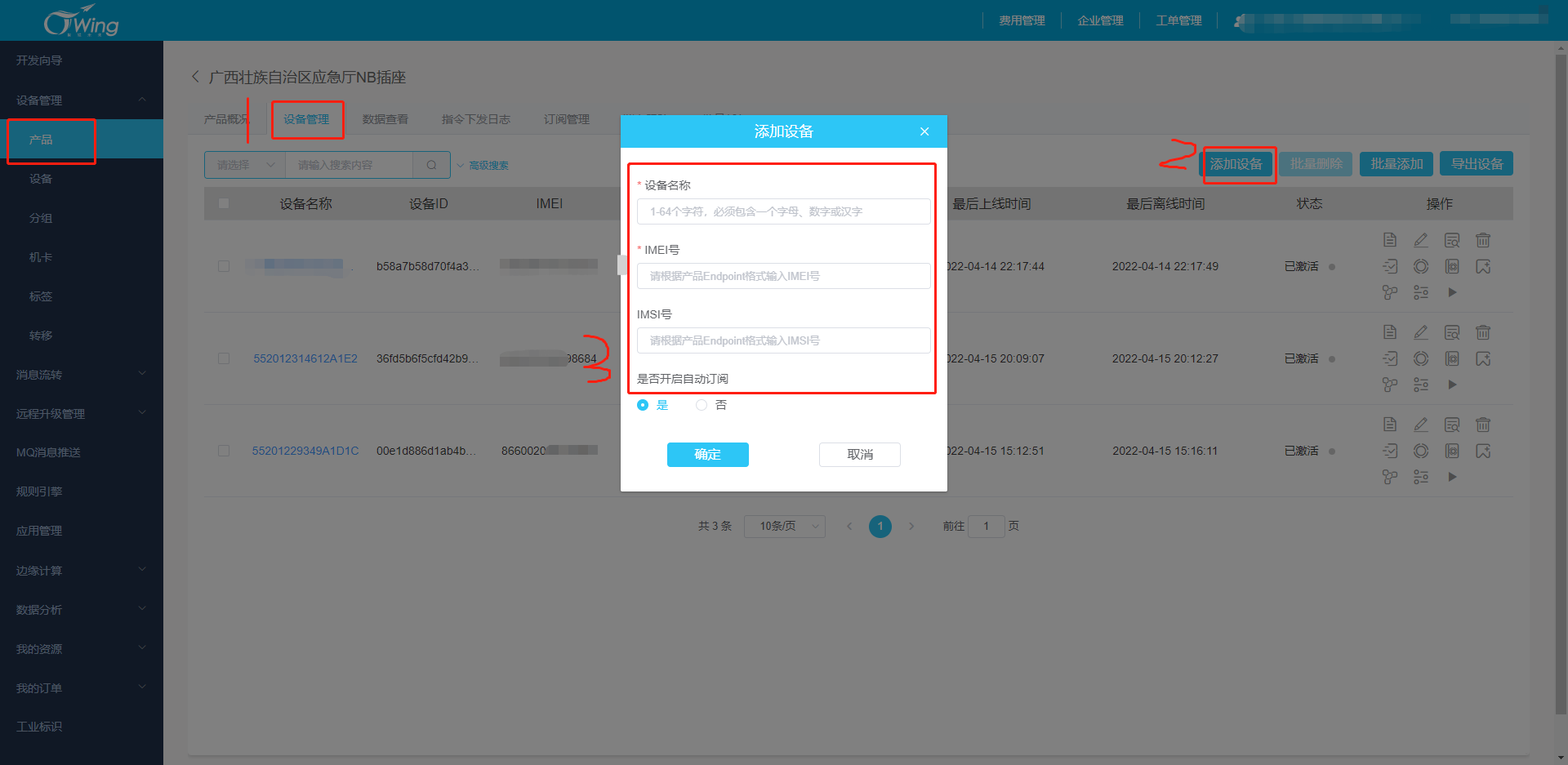
Task: Click topology nodes icon in b58a7b58d70f4a3 row
Action: coord(1390,292)
